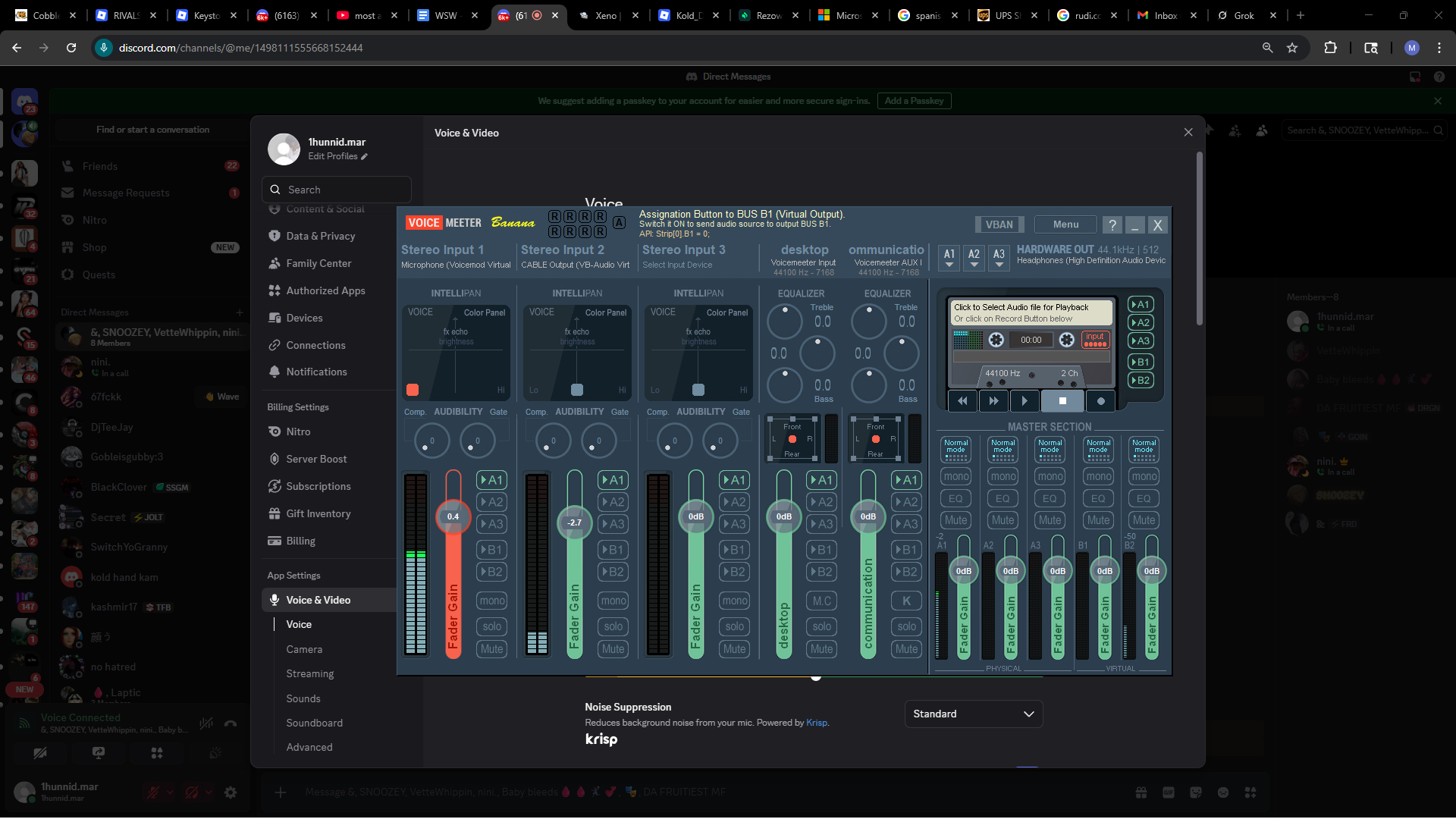The image size is (1456, 819).
Task: Click the A badge beside Voicemeeter logo
Action: 620,223
